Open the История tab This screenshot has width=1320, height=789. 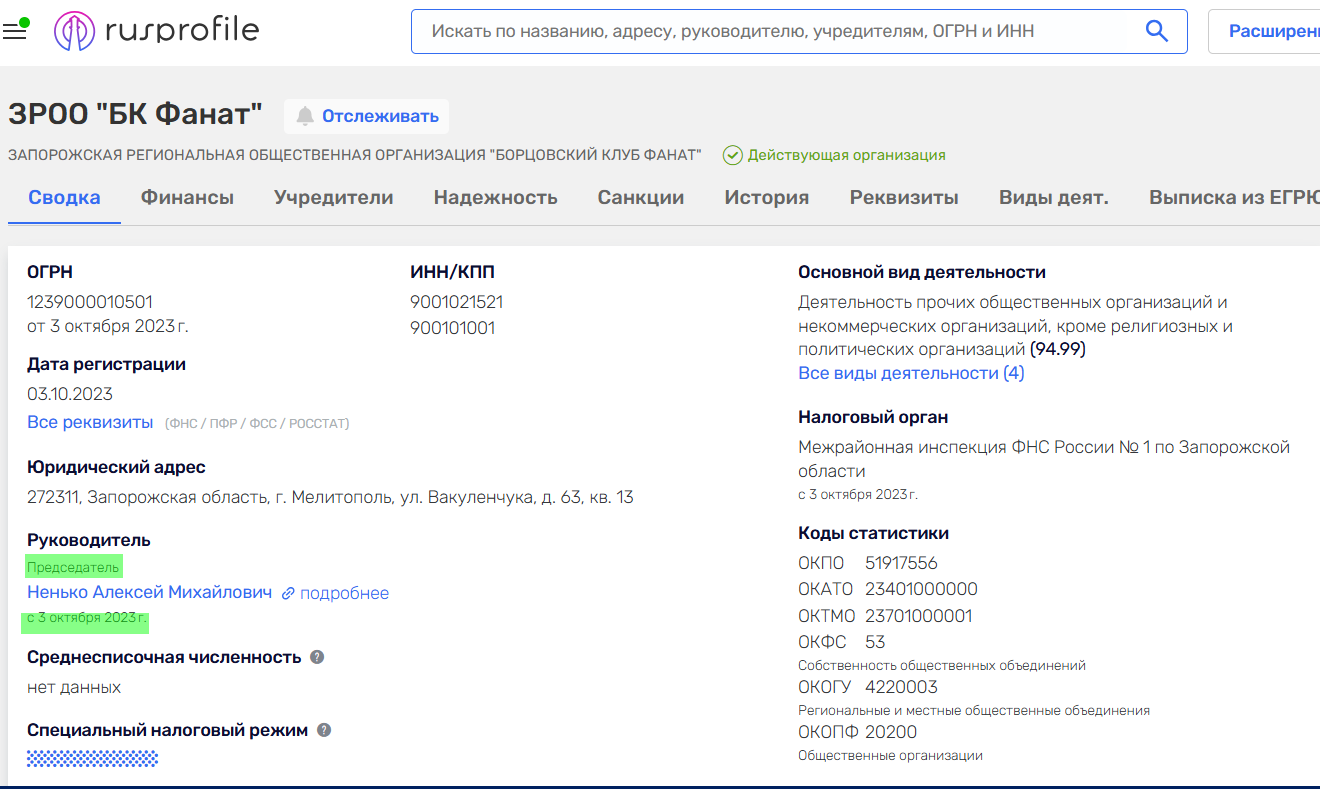pyautogui.click(x=766, y=197)
